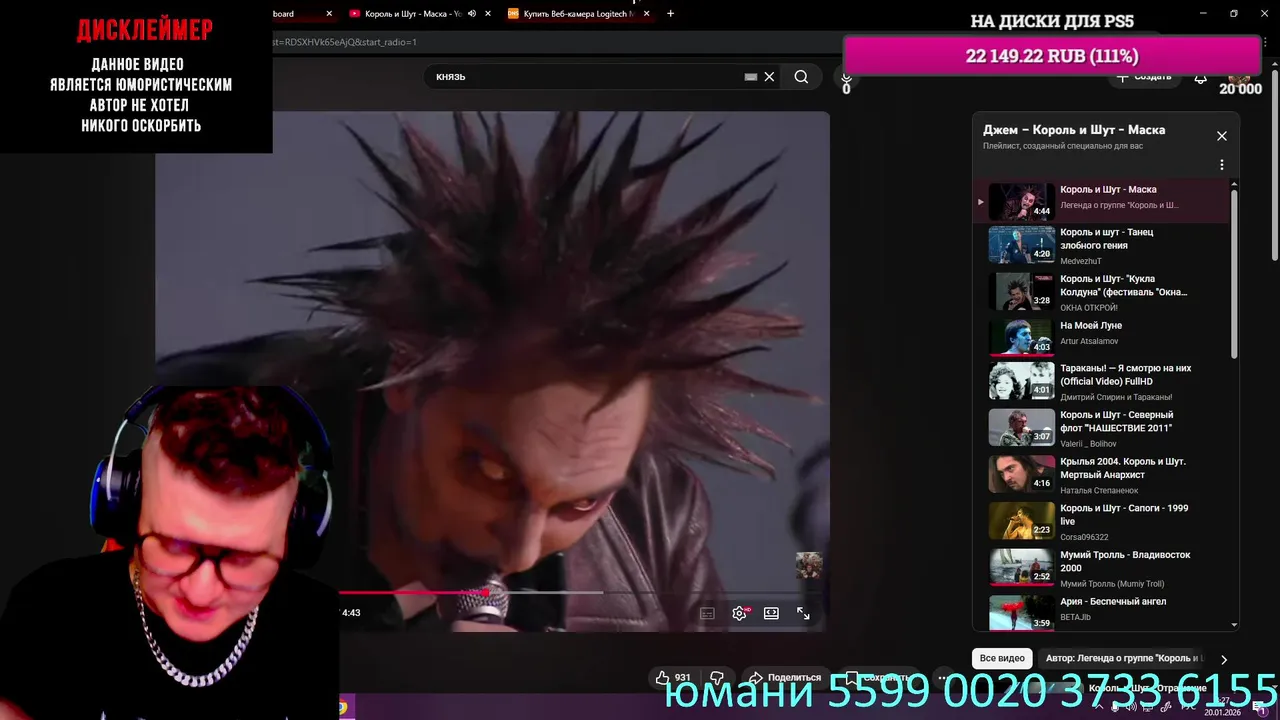Open the MedvezhuT channel name
The image size is (1280, 720).
point(1081,261)
